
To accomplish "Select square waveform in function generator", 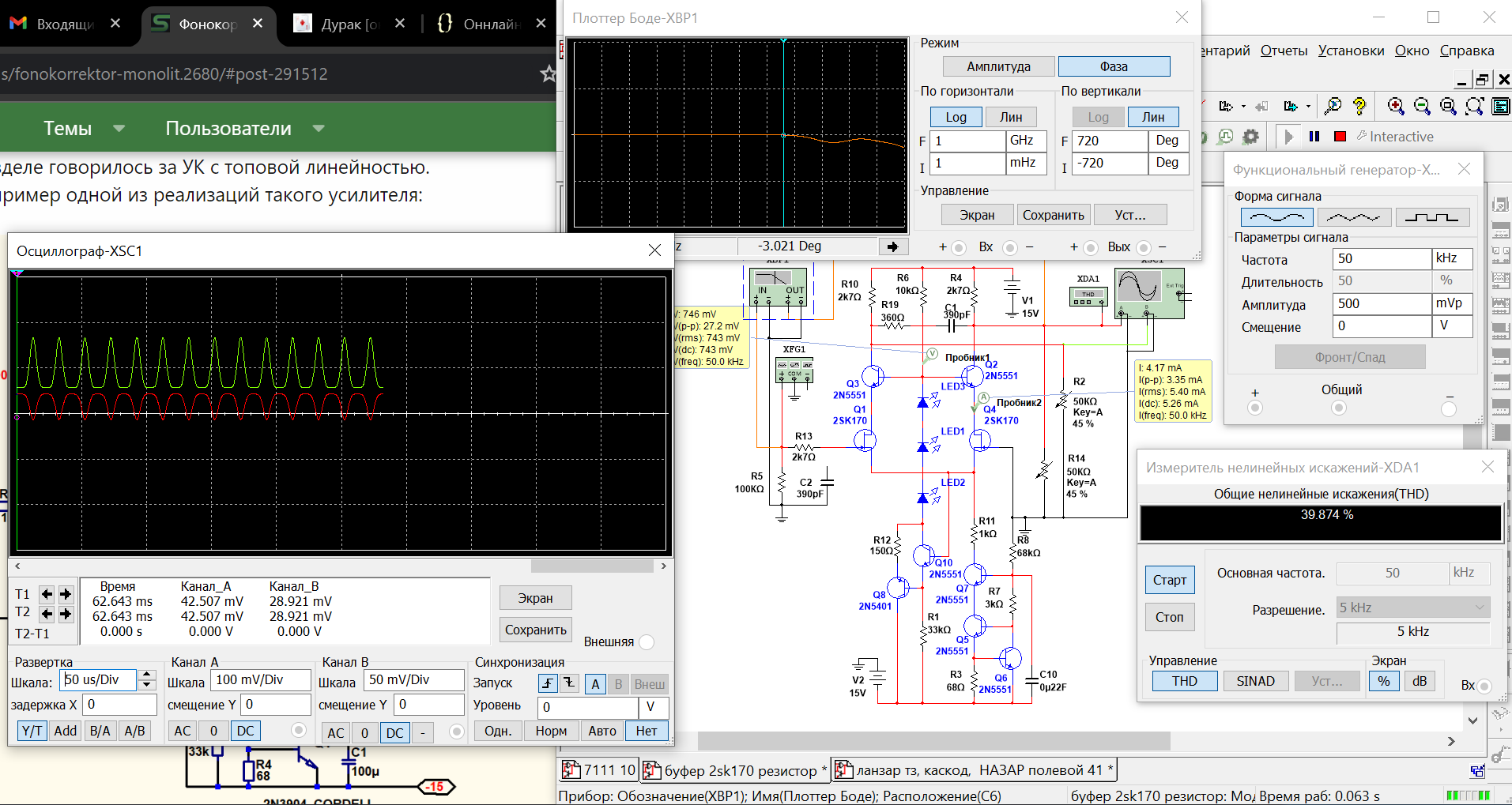I will click(1432, 216).
